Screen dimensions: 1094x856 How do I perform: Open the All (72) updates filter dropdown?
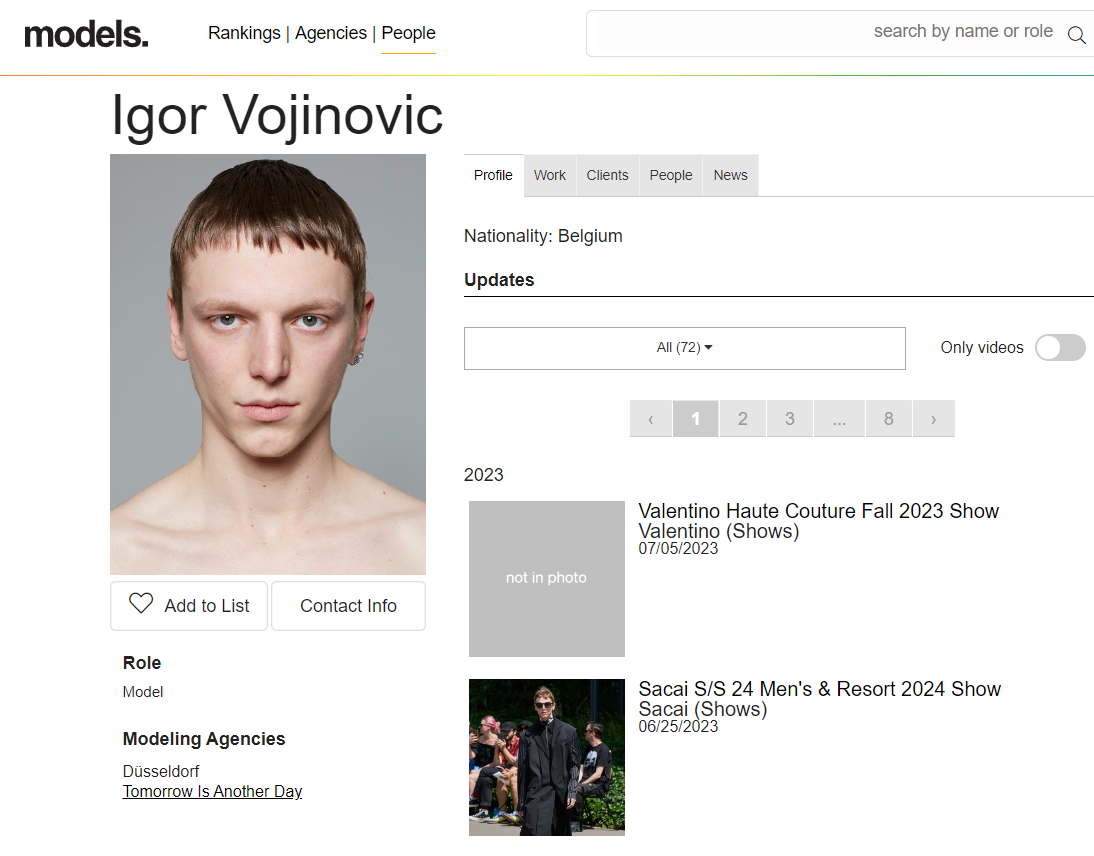click(x=684, y=348)
